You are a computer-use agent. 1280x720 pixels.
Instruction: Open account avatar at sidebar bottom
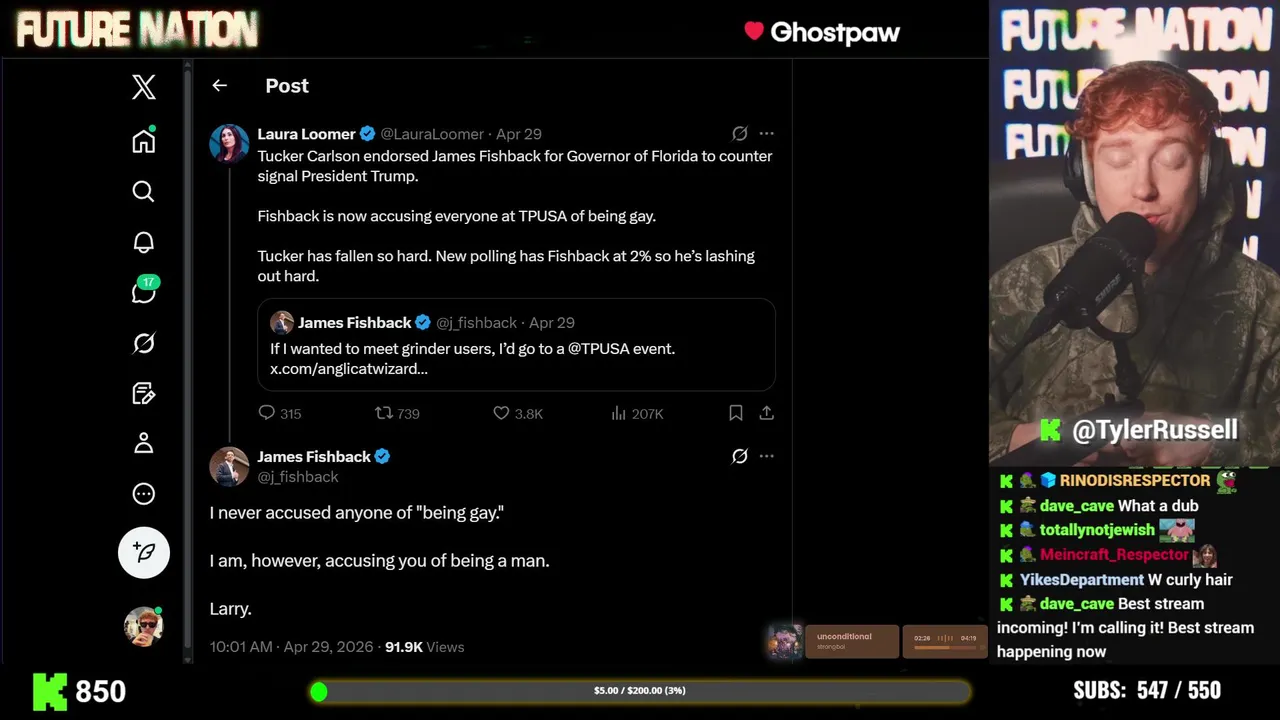pos(144,625)
